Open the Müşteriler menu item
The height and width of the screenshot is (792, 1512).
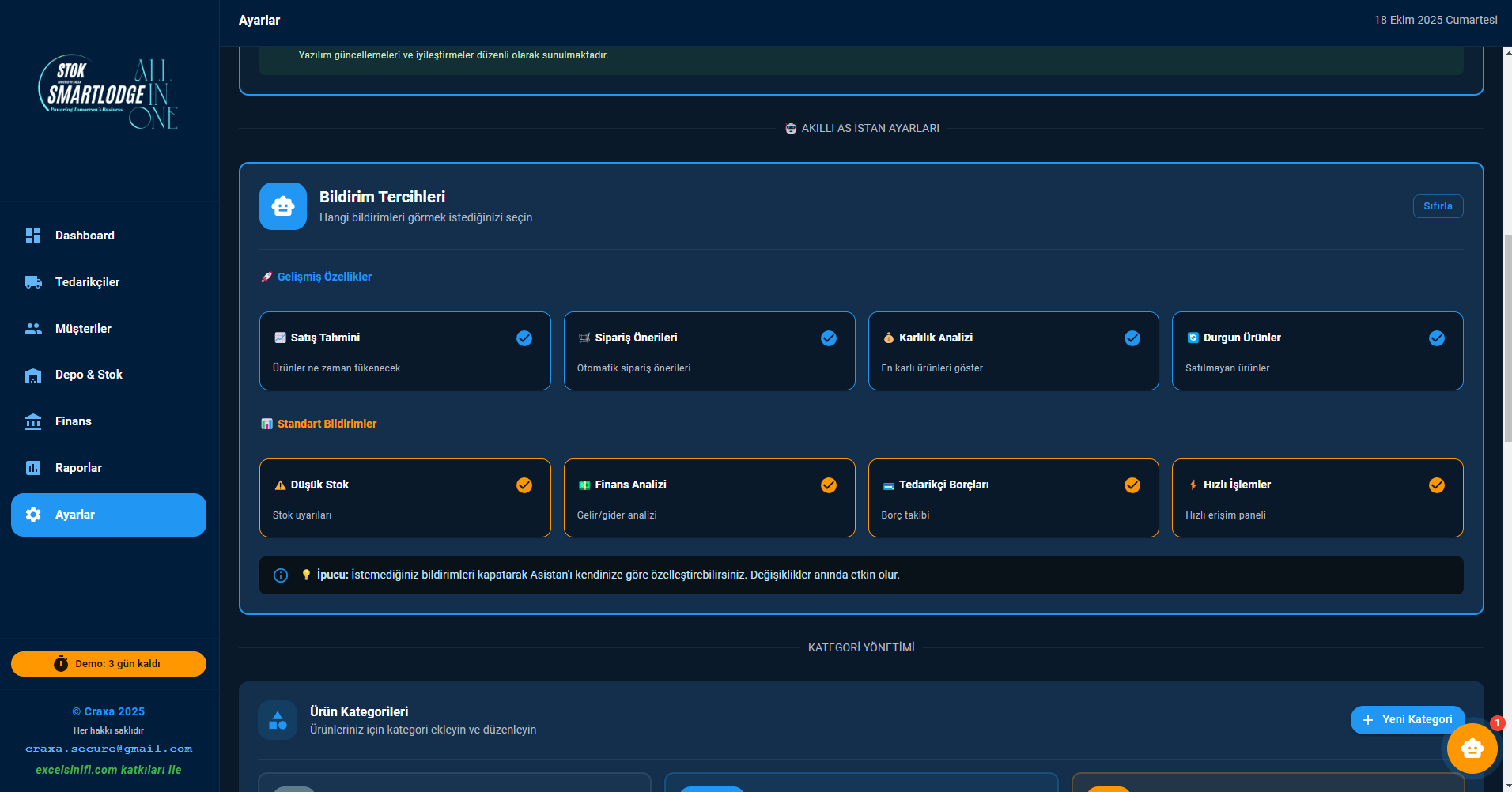pos(83,329)
